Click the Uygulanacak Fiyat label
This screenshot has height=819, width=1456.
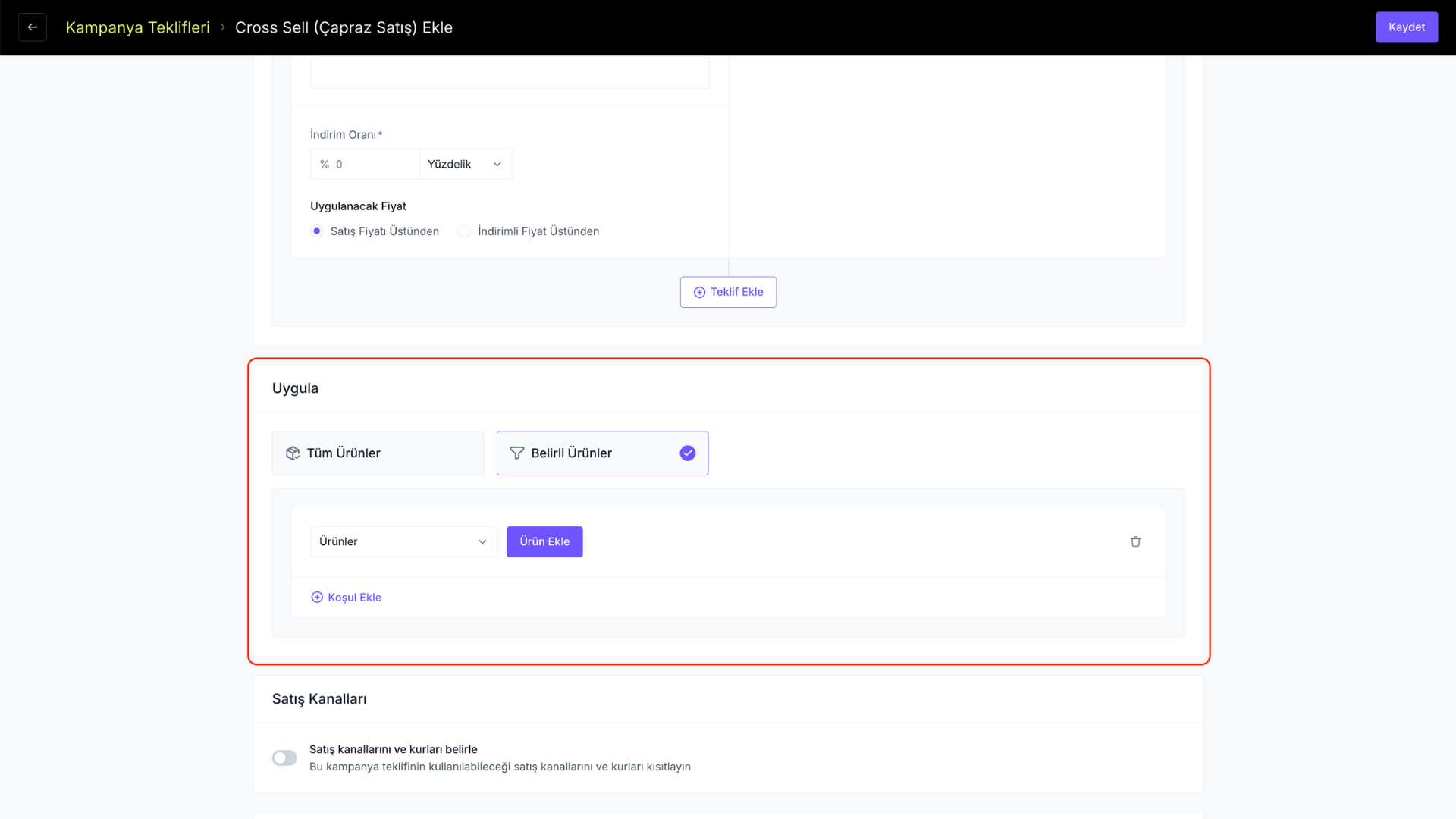[358, 206]
